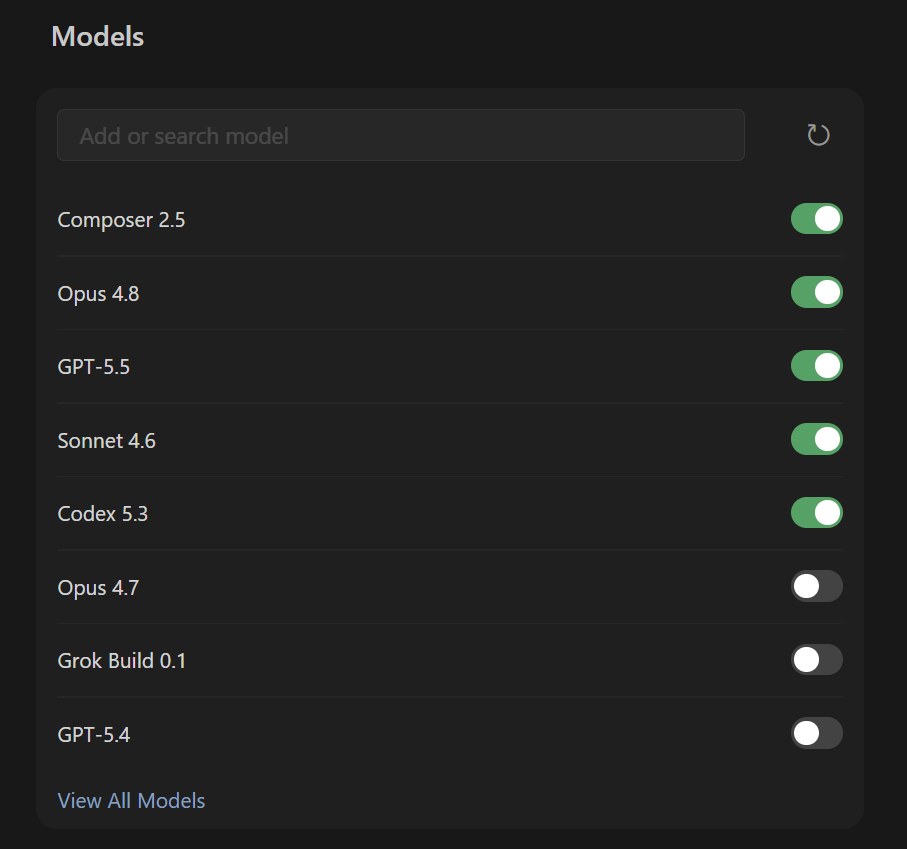Click the Composer 2.5 model name text

(x=121, y=220)
